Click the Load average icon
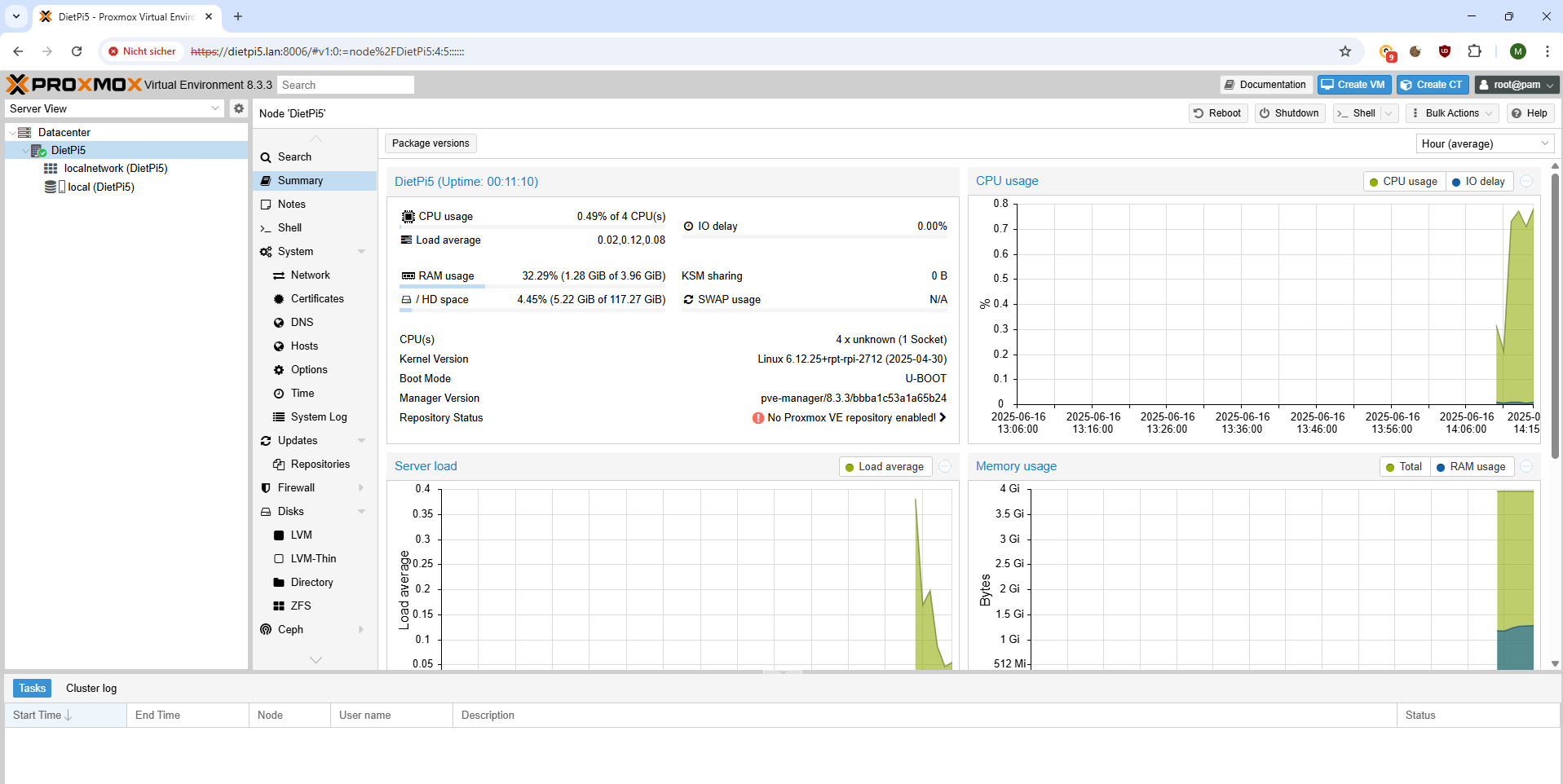 406,240
